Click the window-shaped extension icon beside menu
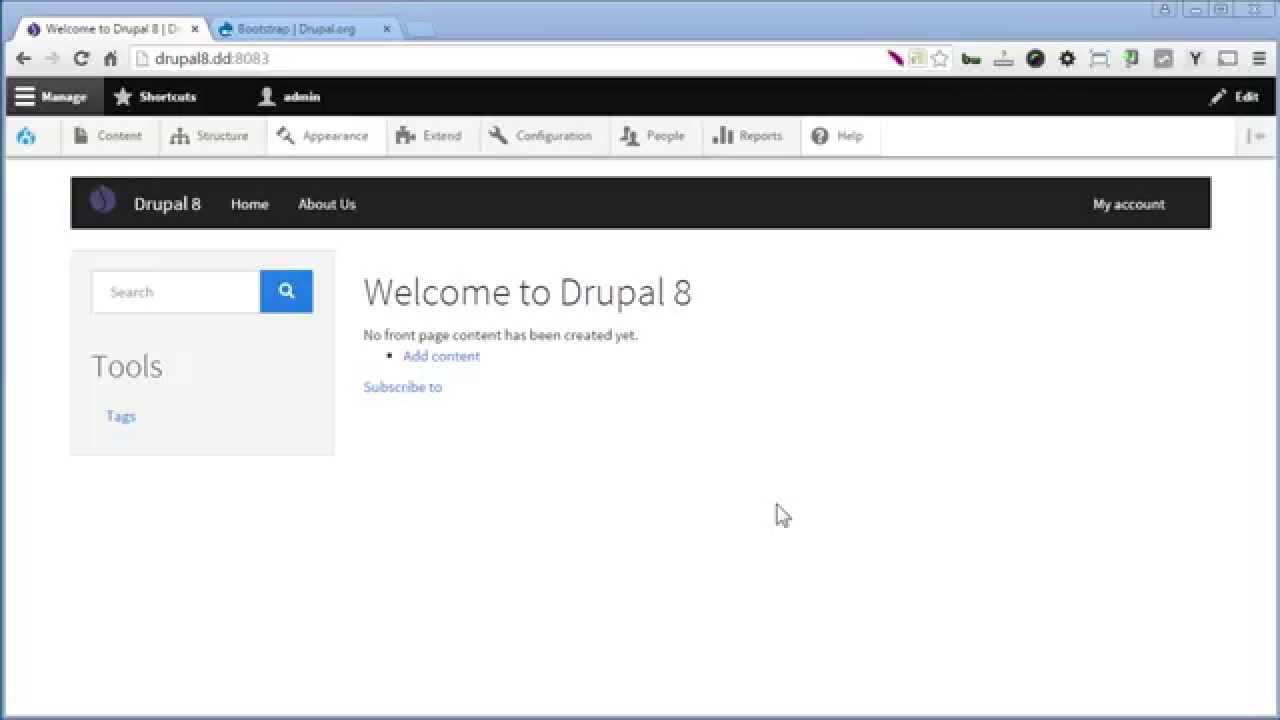Image resolution: width=1280 pixels, height=720 pixels. (x=1227, y=59)
